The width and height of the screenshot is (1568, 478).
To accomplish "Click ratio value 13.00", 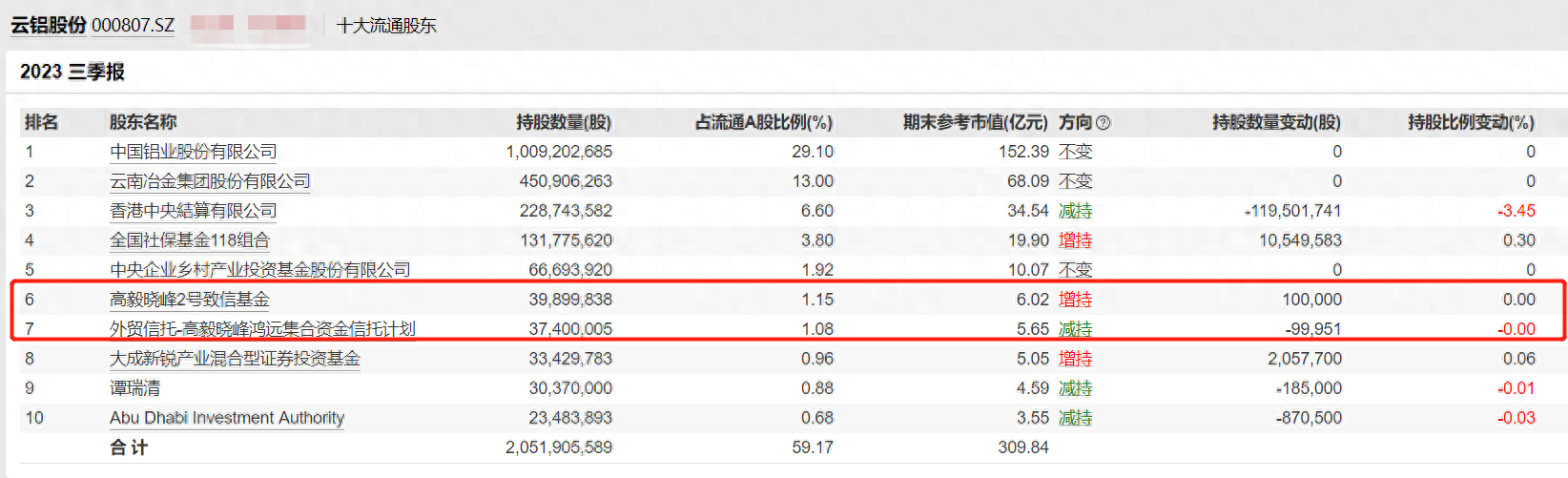I will pyautogui.click(x=813, y=181).
